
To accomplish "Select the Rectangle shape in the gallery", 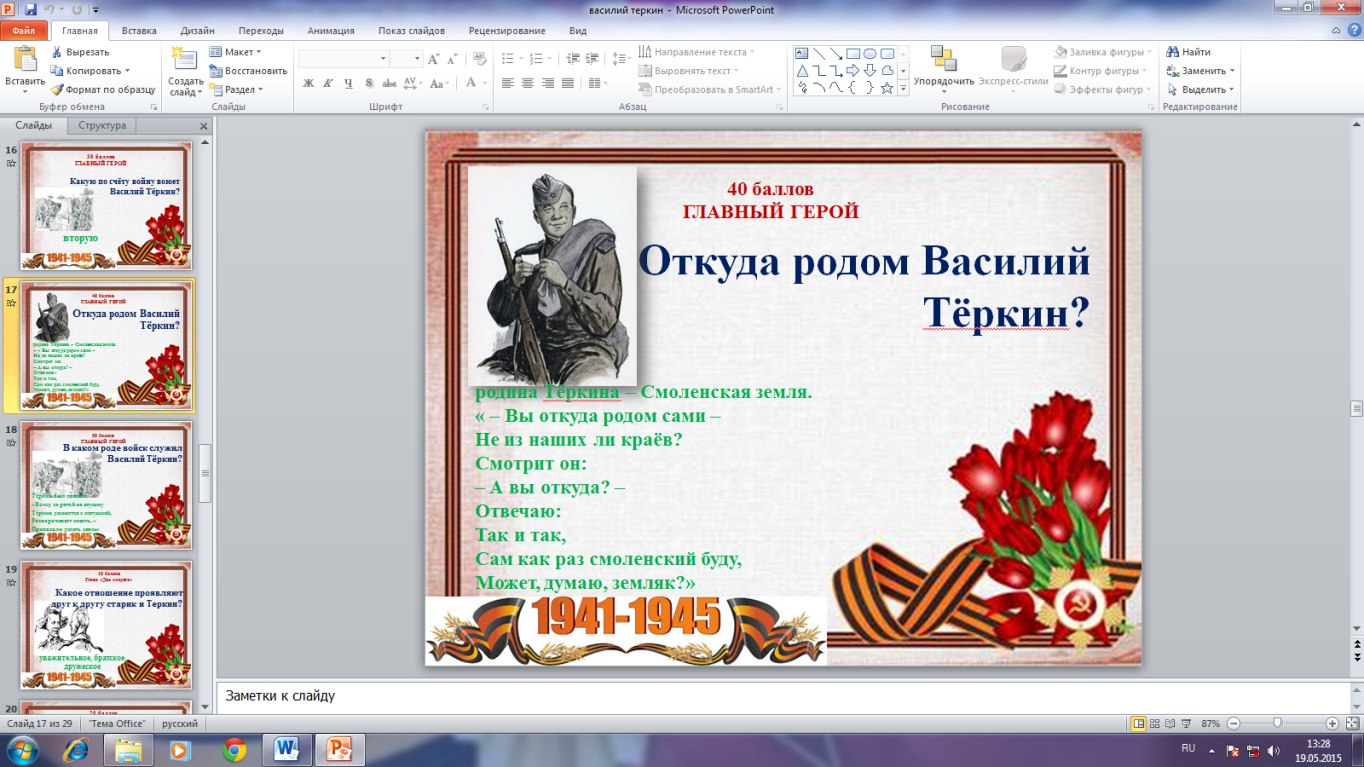I will pyautogui.click(x=853, y=53).
